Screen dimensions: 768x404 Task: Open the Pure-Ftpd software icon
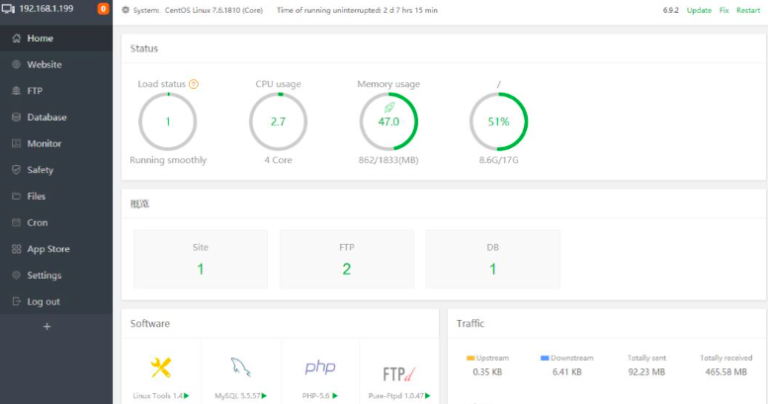398,373
